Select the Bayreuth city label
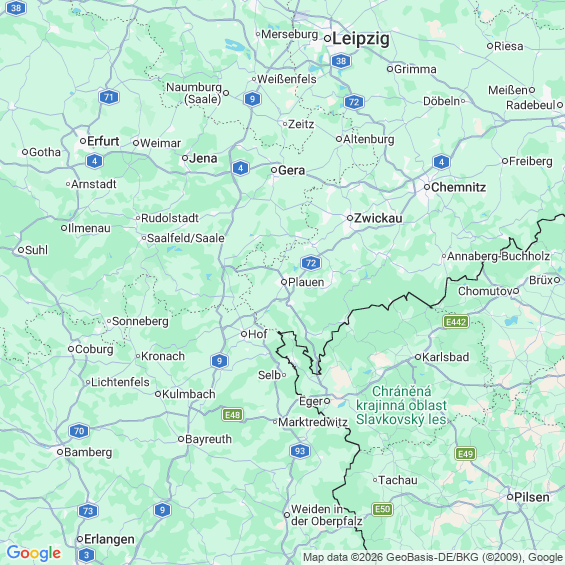 coord(208,439)
